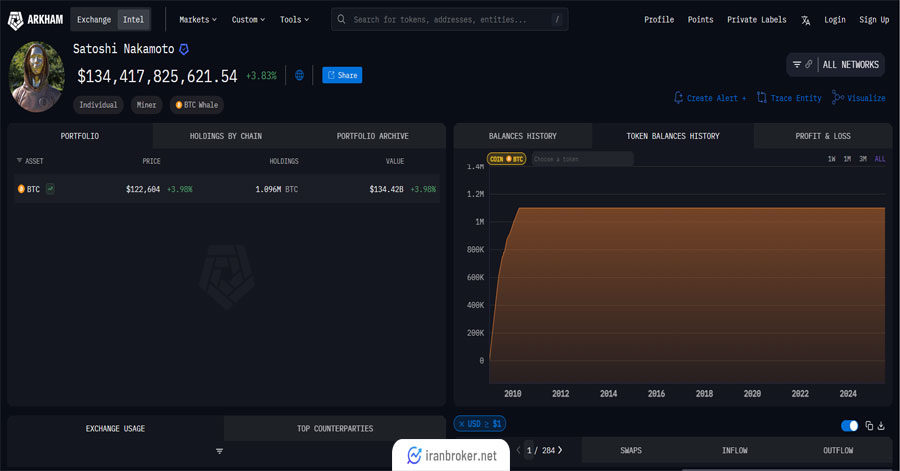Click the Visualize link
This screenshot has height=471, width=900.
pos(859,98)
